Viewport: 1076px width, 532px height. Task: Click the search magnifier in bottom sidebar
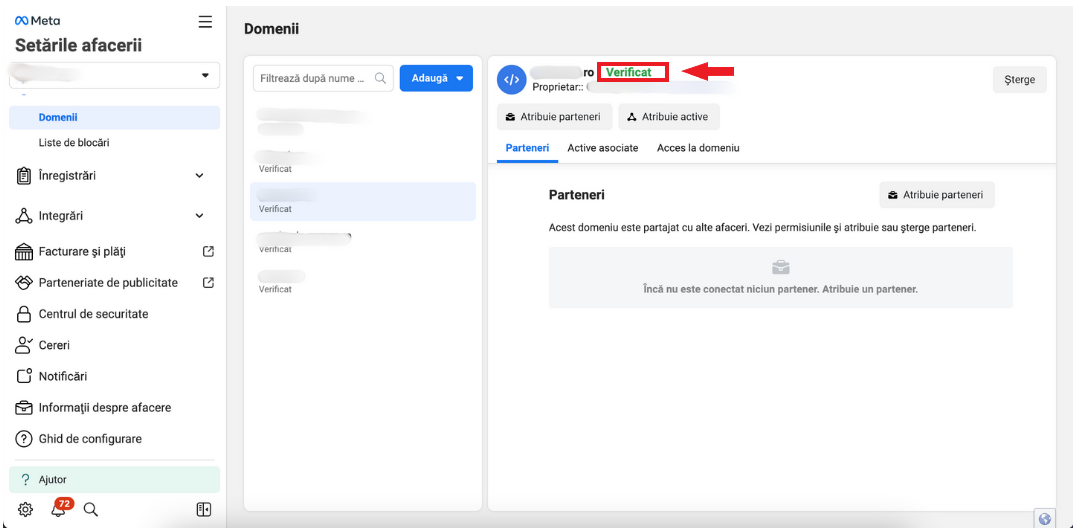[91, 509]
